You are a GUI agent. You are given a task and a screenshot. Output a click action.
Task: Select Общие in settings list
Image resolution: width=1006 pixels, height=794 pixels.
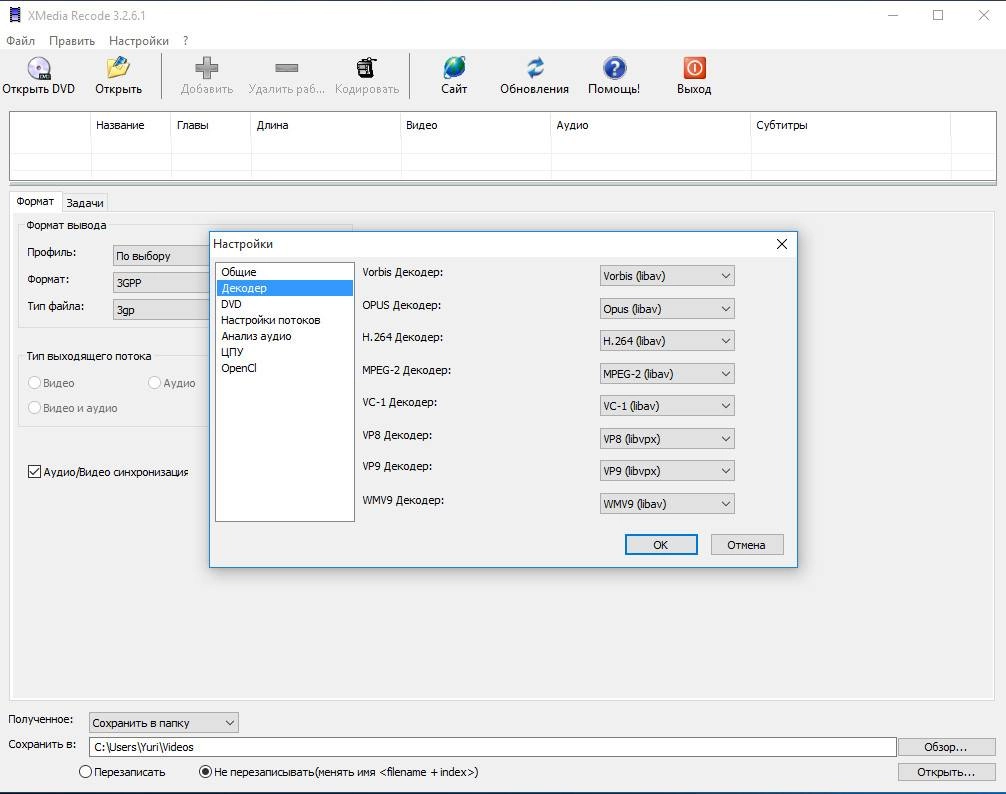point(285,272)
